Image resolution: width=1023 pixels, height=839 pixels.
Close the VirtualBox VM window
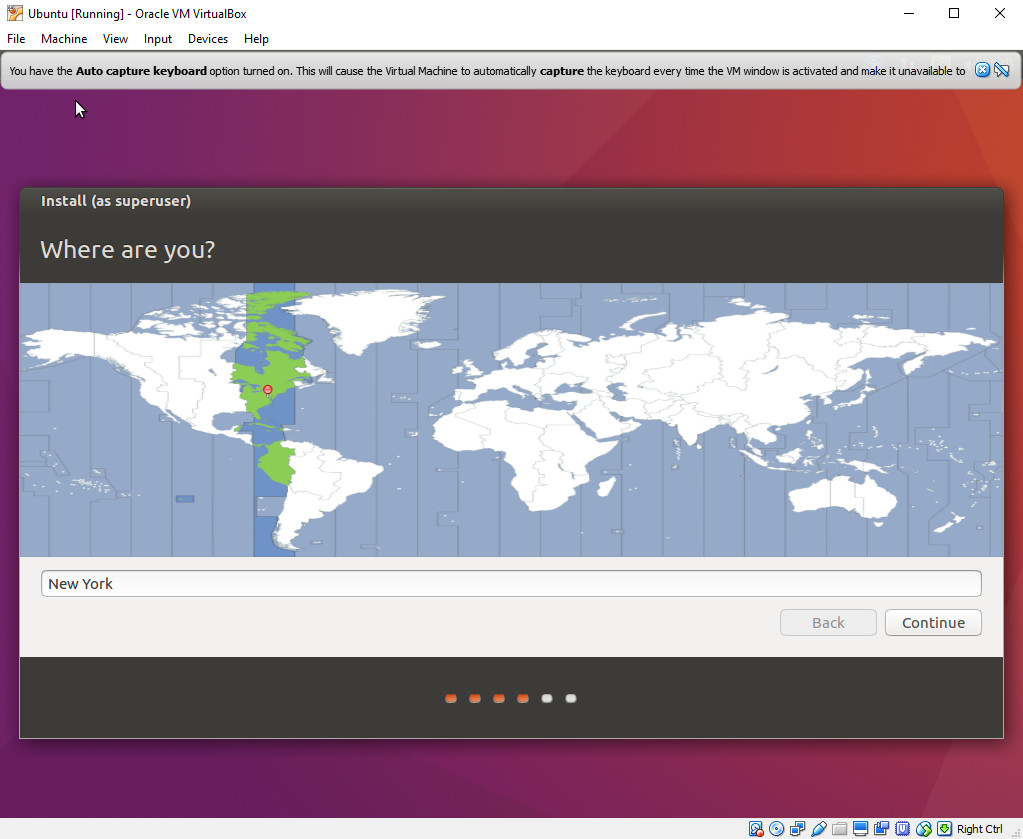pyautogui.click(x=1000, y=13)
